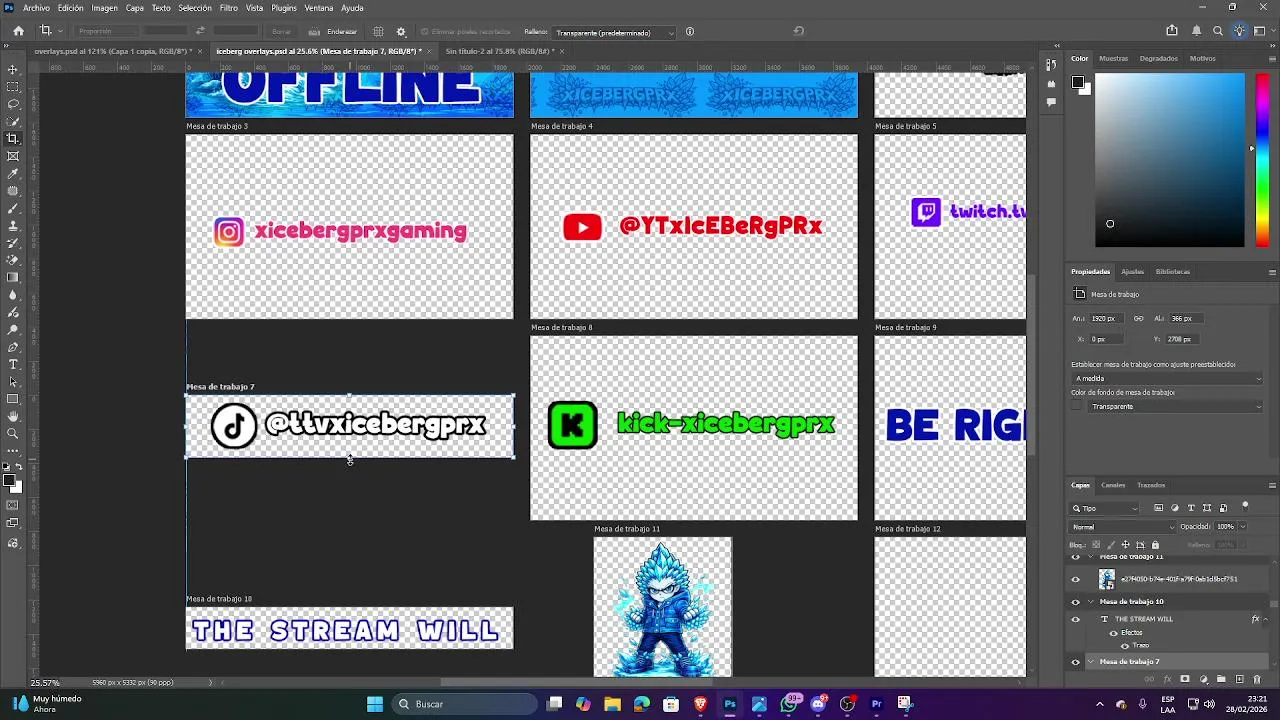Screen dimensions: 1280x720
Task: Click the Straighten (Enderezar) tool button
Action: point(334,32)
